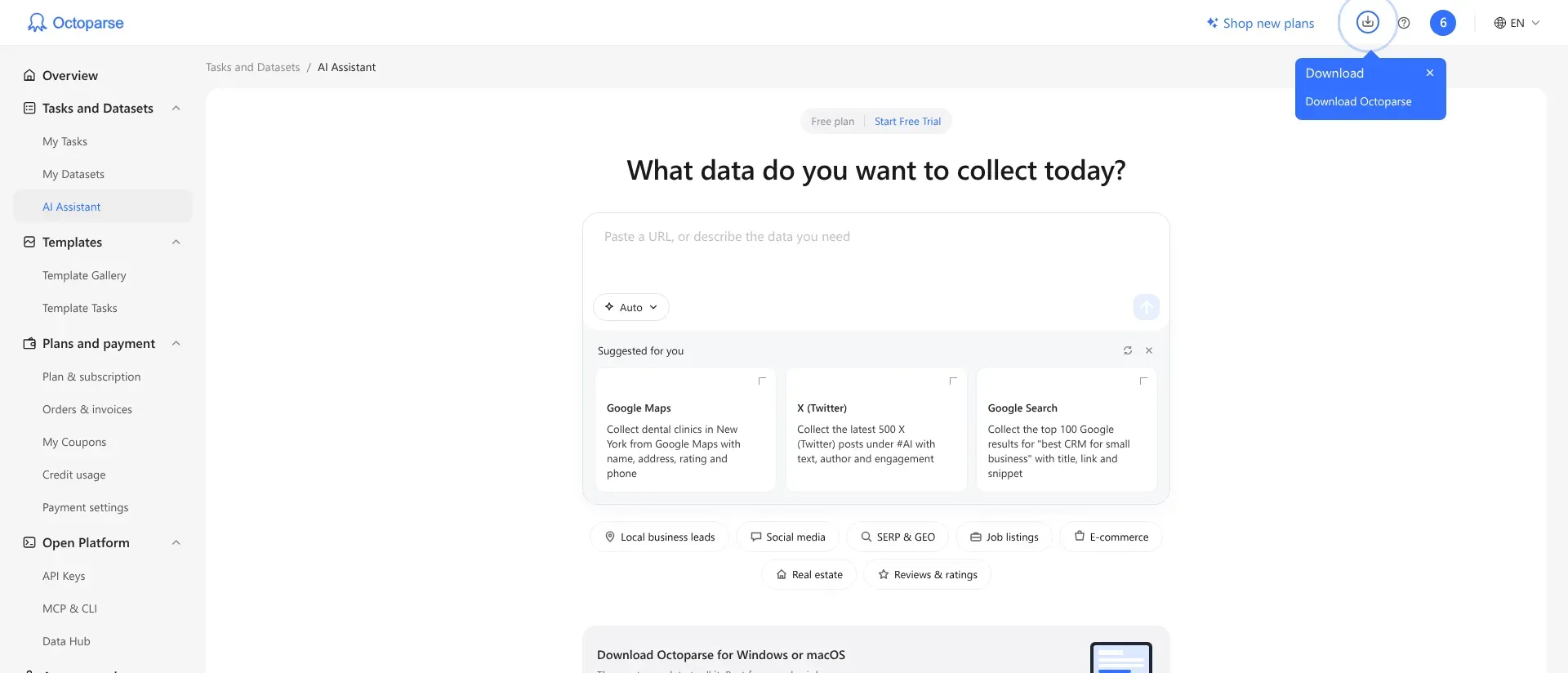Open MCP & CLI page
Image resolution: width=1568 pixels, height=673 pixels.
[103, 608]
